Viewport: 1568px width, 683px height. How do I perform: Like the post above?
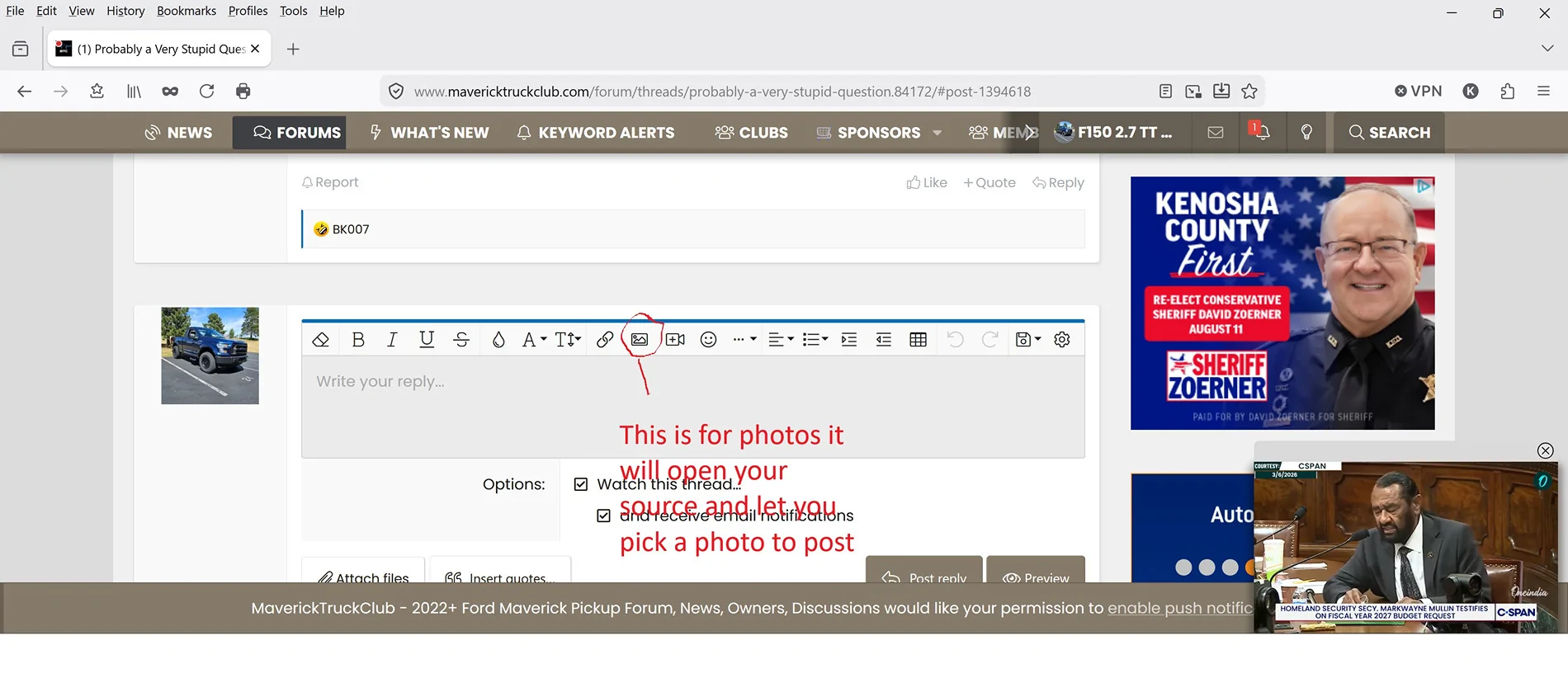(x=927, y=182)
